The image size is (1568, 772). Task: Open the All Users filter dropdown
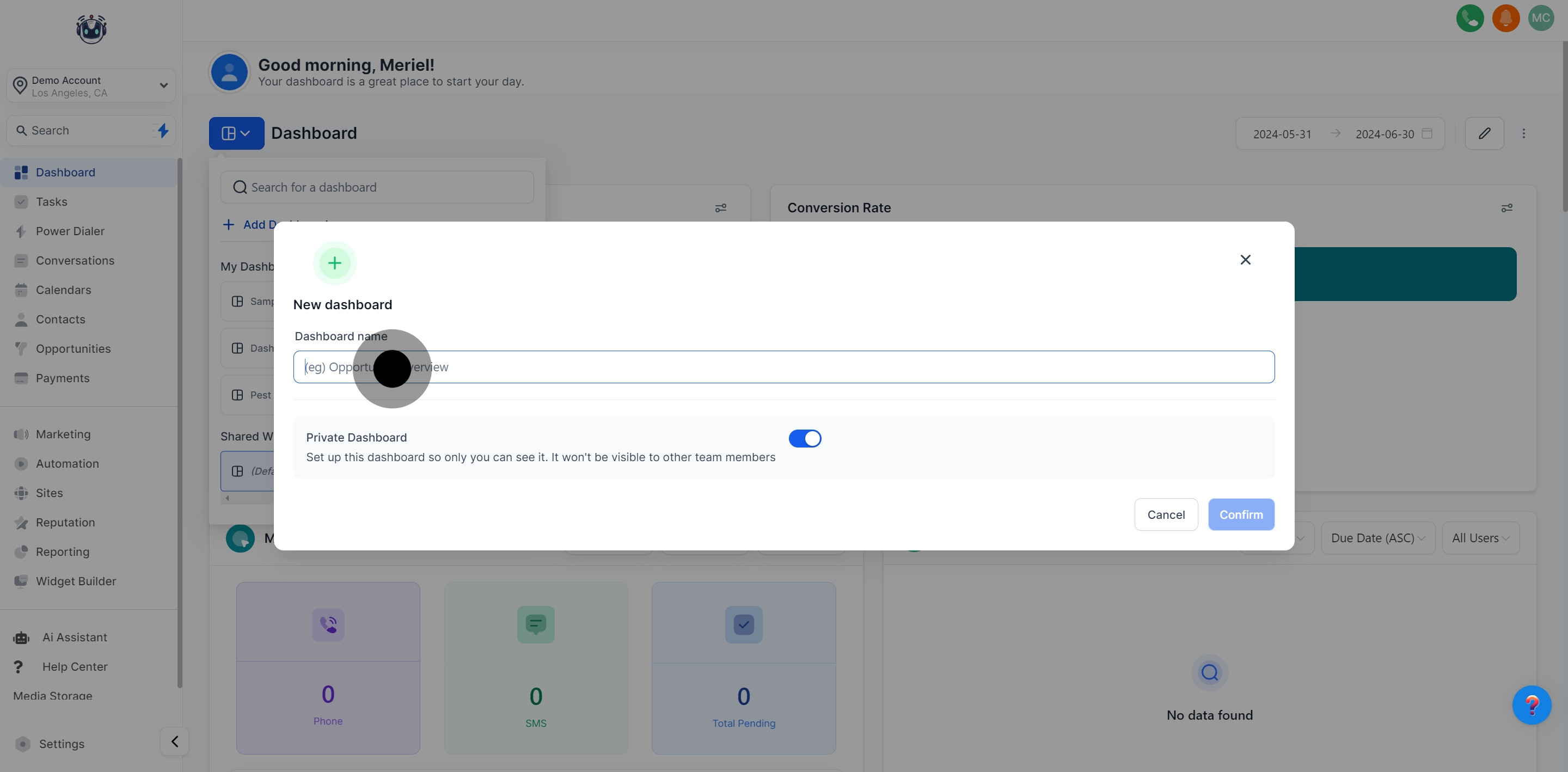[1480, 538]
